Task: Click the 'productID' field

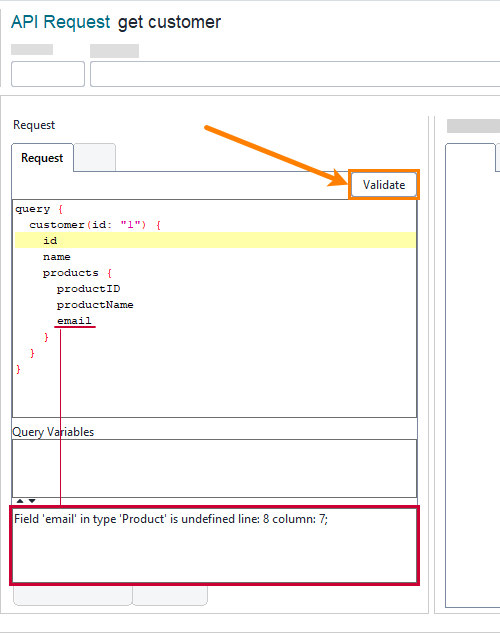Action: 88,289
